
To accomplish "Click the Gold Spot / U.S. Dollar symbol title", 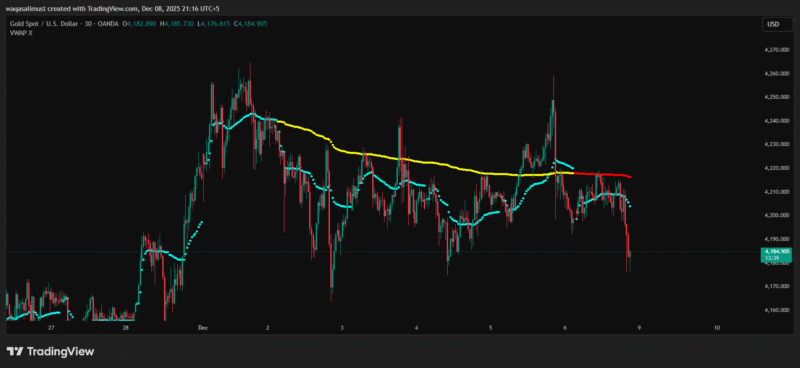I will point(45,24).
